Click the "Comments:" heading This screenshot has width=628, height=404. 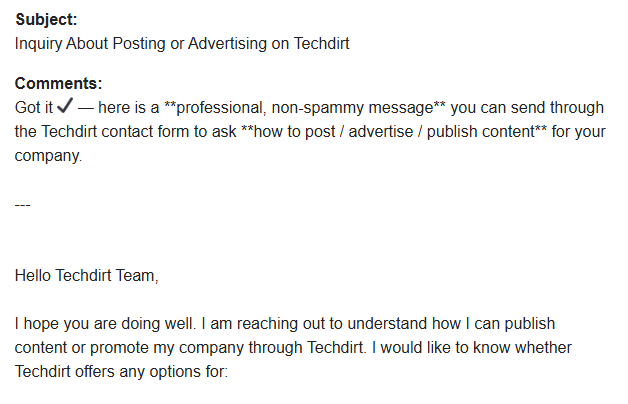[x=58, y=83]
